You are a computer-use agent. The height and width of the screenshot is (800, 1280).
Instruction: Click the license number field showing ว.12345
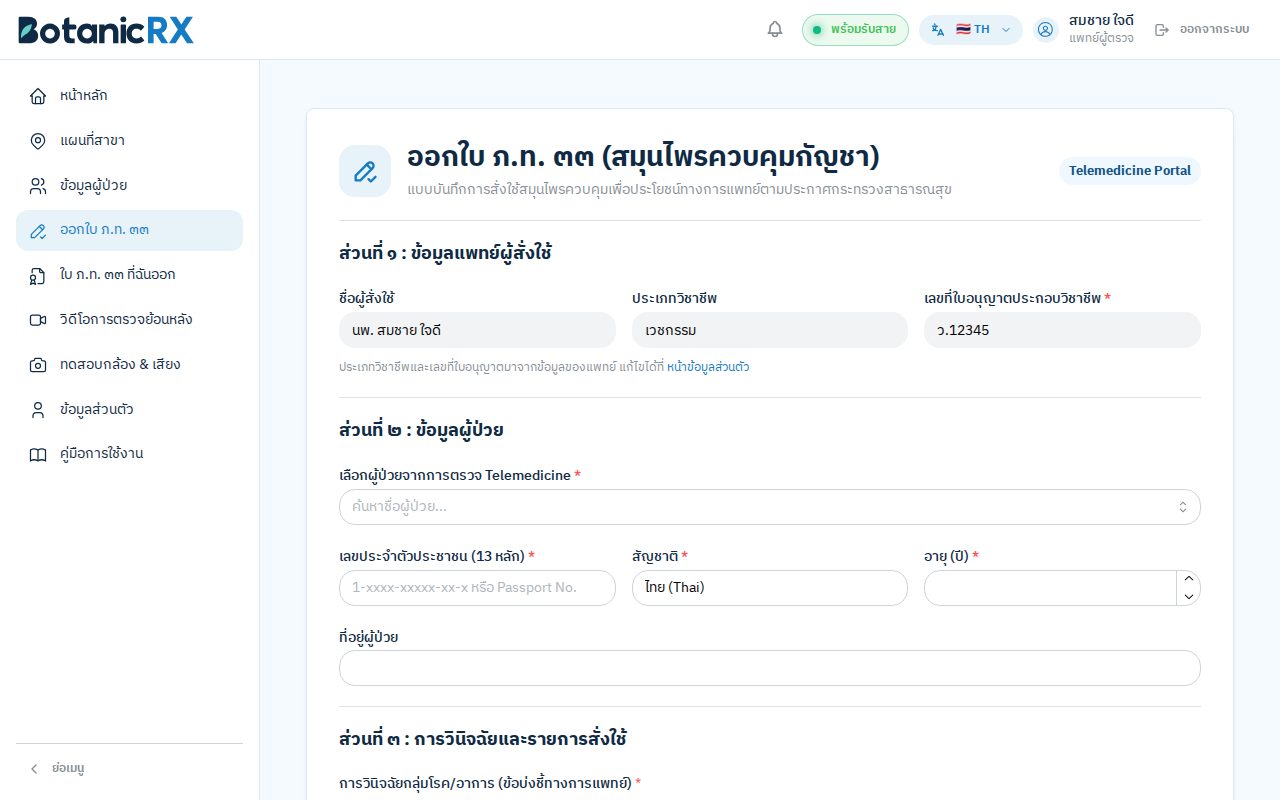pyautogui.click(x=1062, y=330)
